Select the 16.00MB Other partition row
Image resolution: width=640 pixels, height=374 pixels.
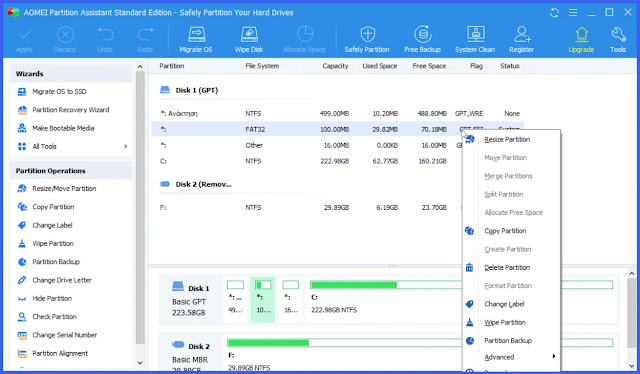point(307,145)
